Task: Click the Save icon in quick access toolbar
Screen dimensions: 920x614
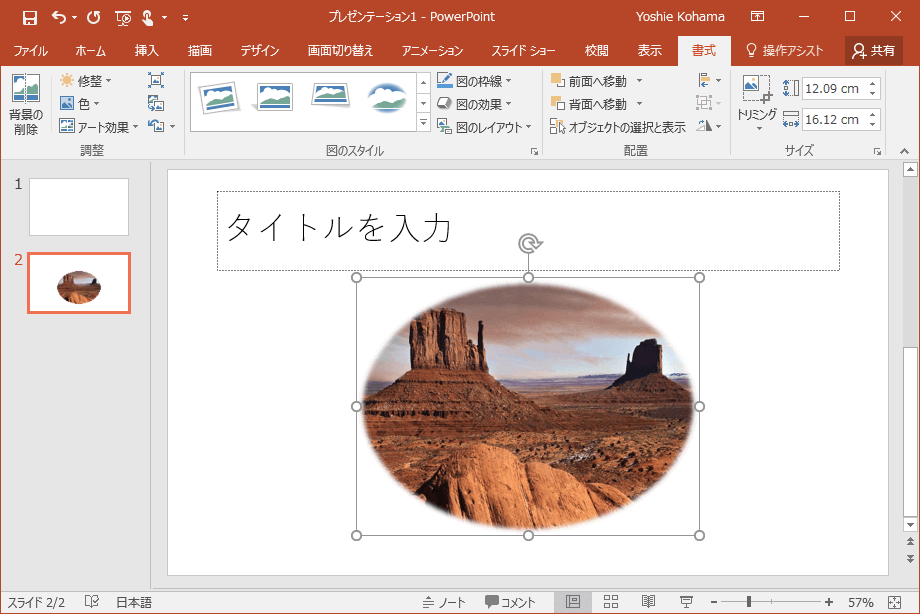Action: click(30, 17)
